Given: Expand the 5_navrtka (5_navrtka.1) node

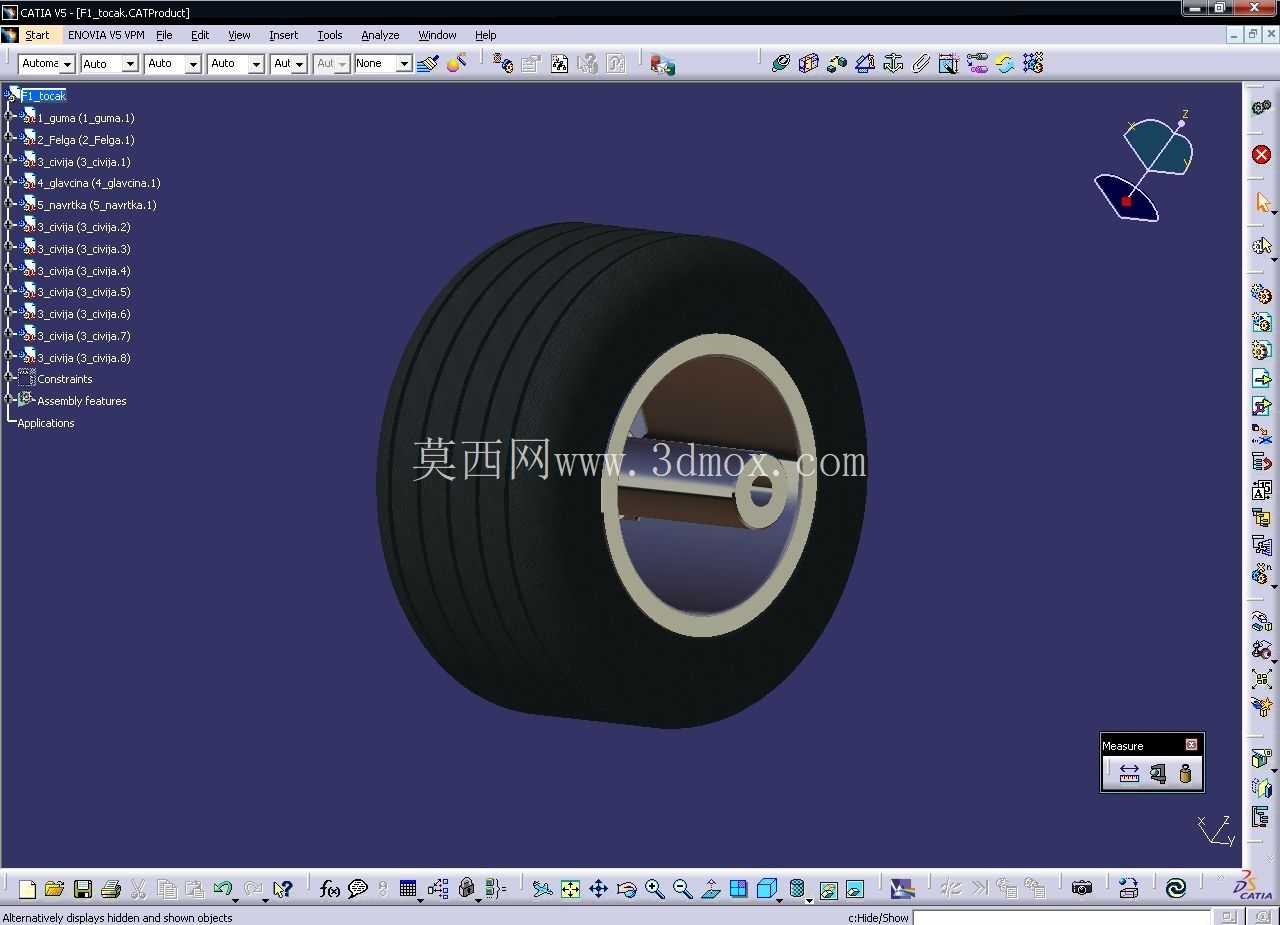Looking at the screenshot, I should (x=9, y=205).
